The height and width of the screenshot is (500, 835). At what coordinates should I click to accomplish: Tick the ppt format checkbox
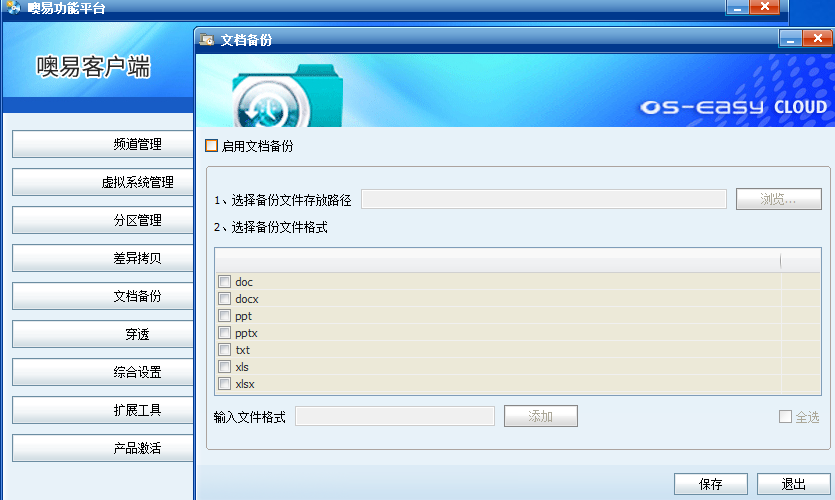click(225, 316)
